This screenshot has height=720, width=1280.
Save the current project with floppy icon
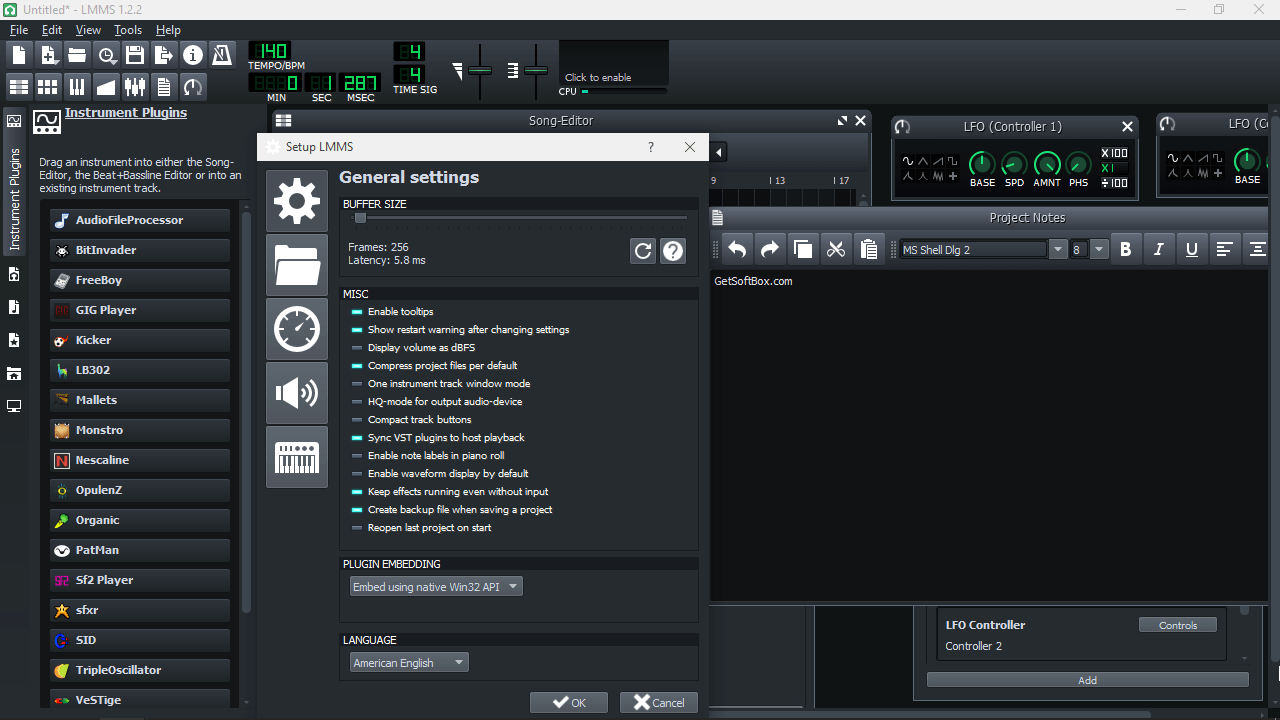pyautogui.click(x=135, y=55)
